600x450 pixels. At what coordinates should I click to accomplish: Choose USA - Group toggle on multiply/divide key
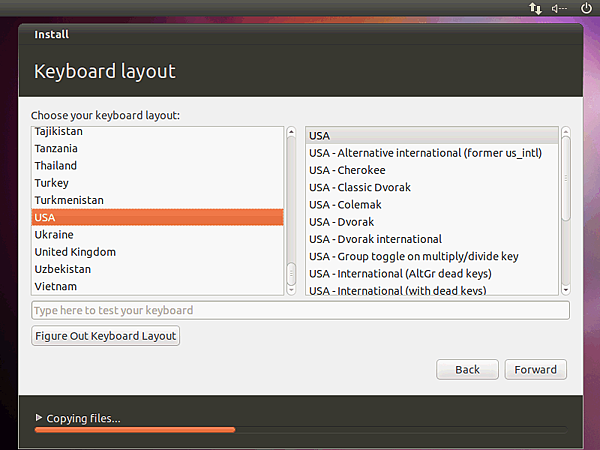point(432,256)
